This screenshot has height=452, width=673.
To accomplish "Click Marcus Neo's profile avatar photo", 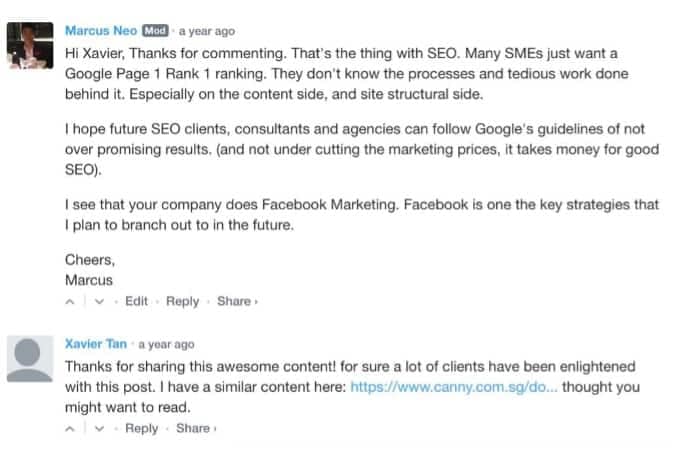I will point(29,45).
